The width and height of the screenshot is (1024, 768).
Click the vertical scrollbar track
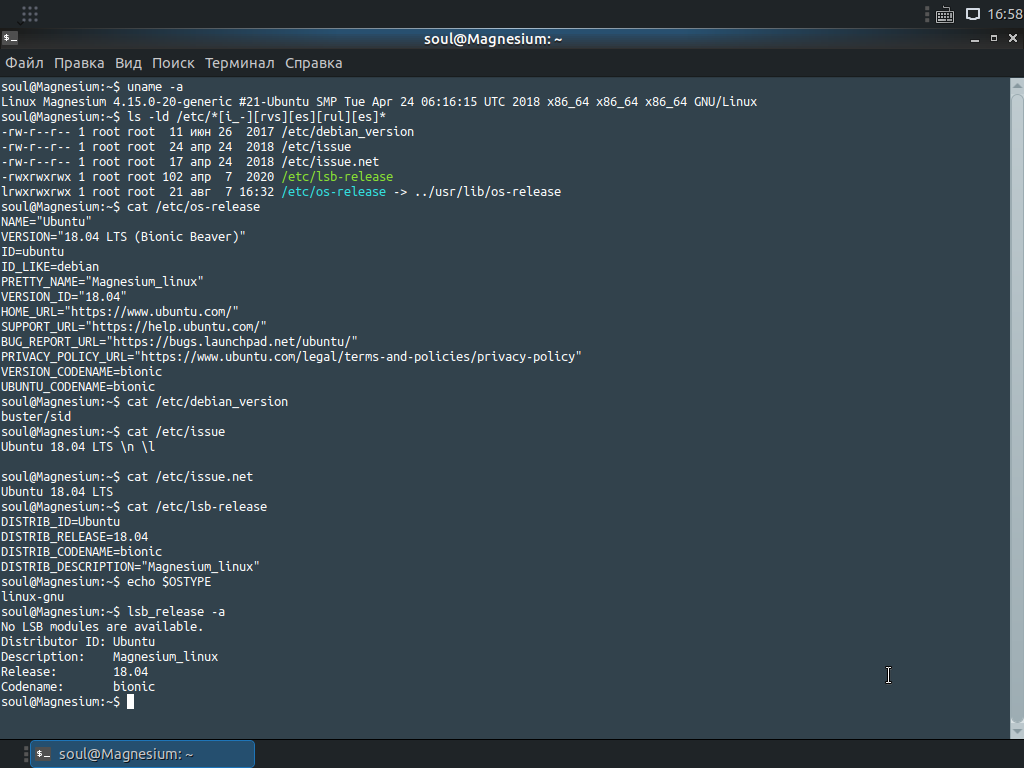[1017, 408]
